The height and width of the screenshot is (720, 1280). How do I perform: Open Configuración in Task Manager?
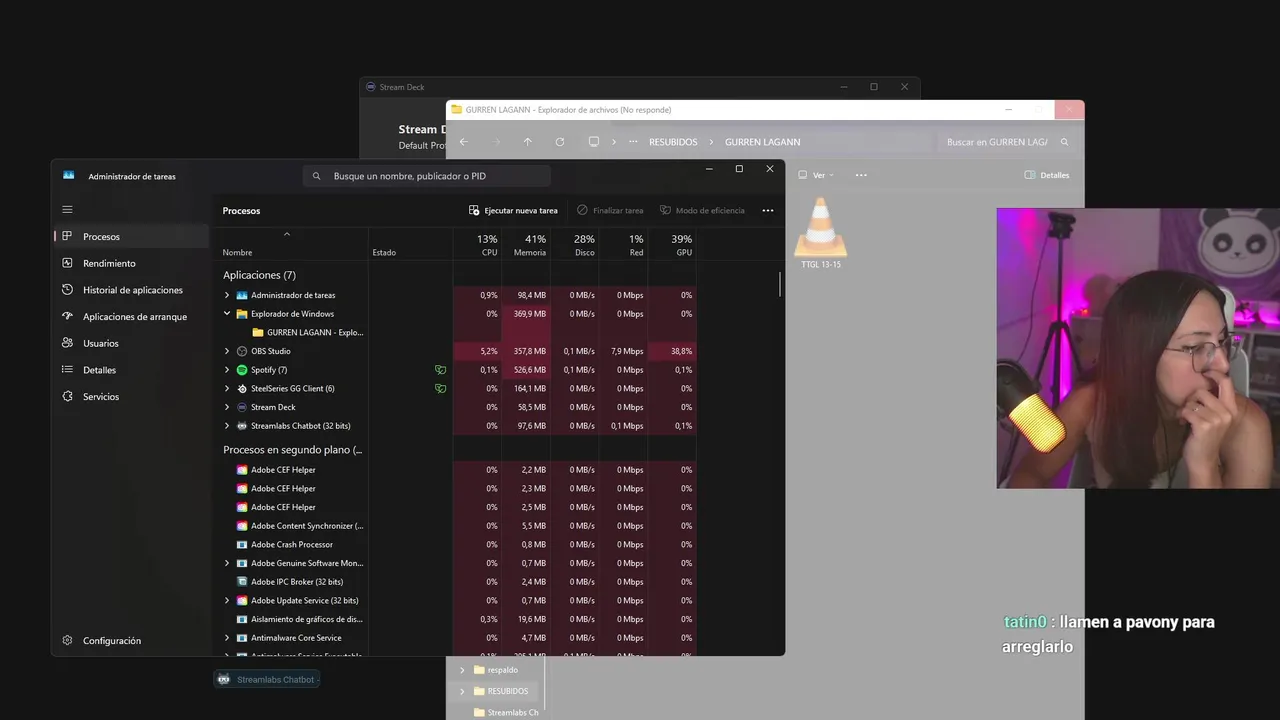[131, 641]
